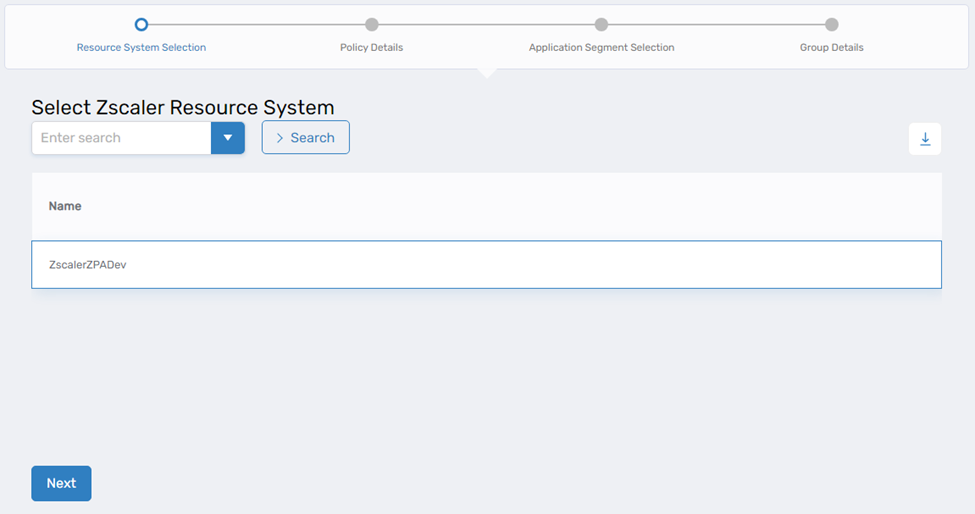Screen dimensions: 975x514
Task: Open the Group Details step label
Action: click(x=831, y=47)
